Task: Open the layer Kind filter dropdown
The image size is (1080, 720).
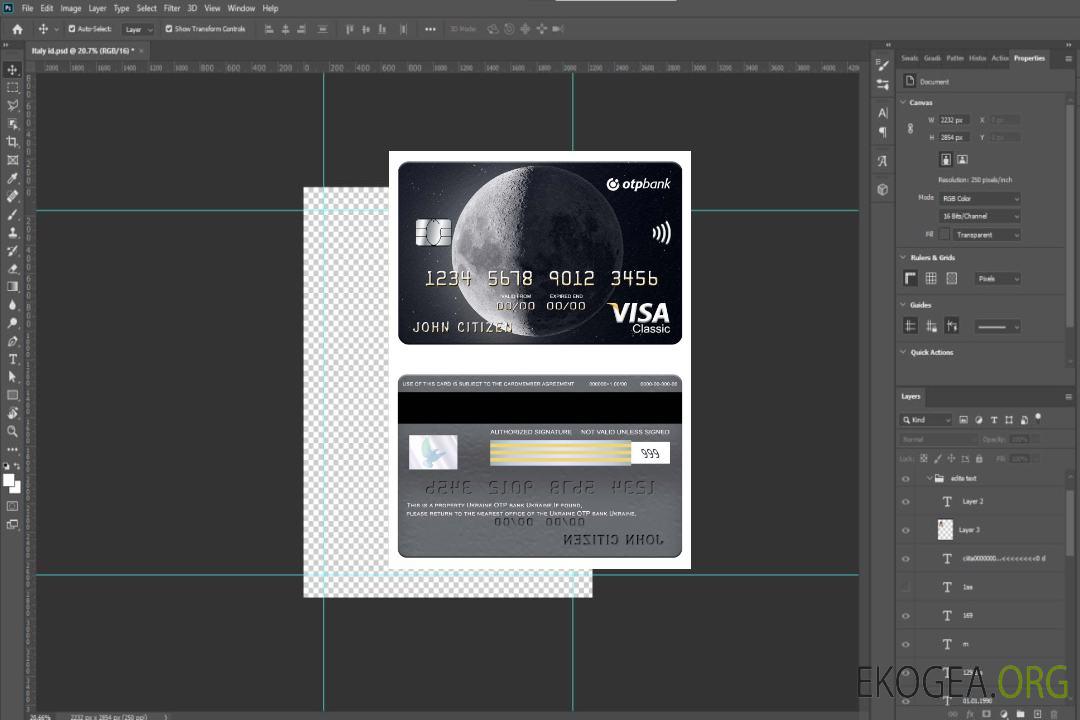Action: pyautogui.click(x=926, y=420)
